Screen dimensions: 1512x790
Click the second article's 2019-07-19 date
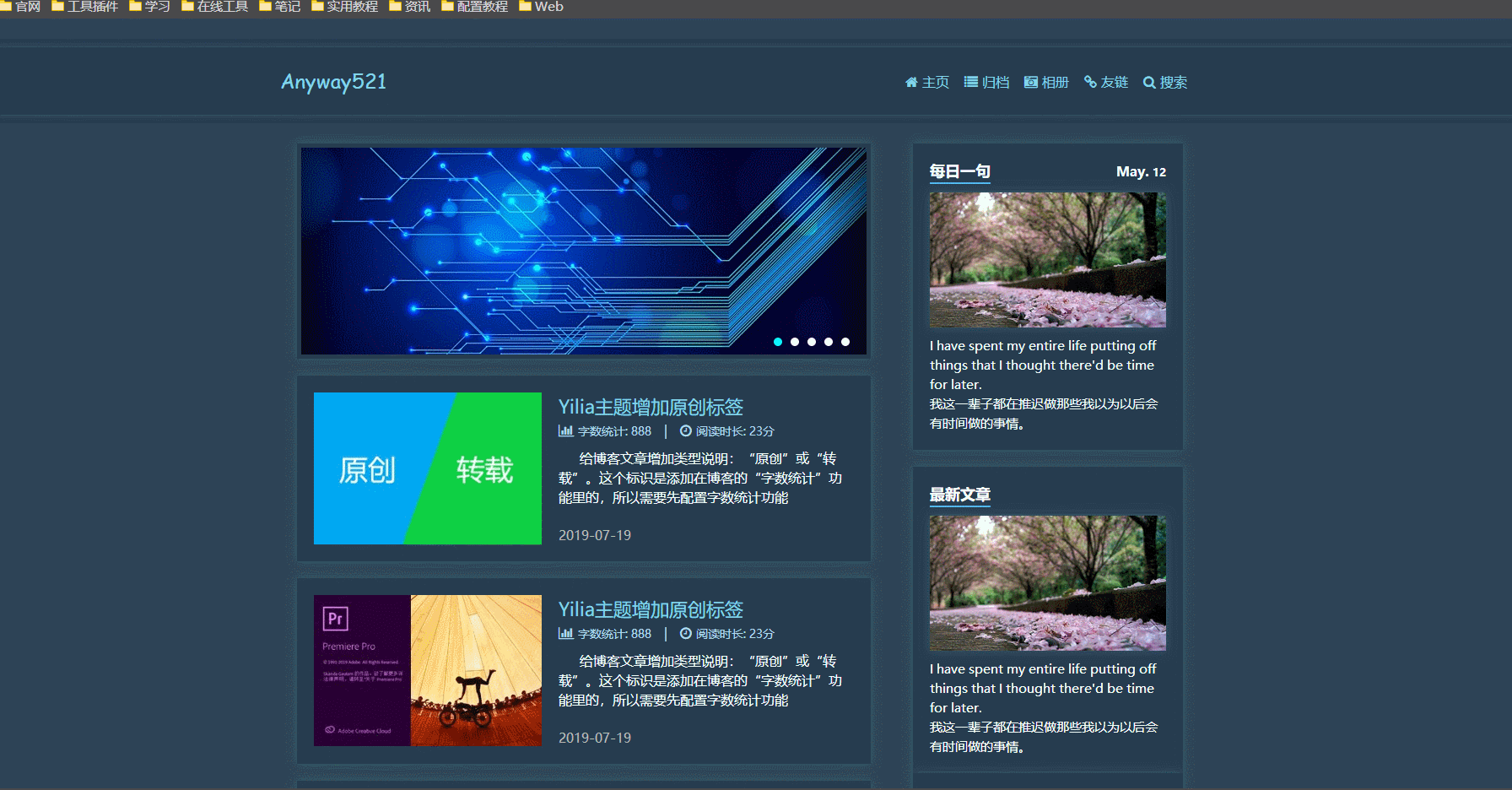595,738
